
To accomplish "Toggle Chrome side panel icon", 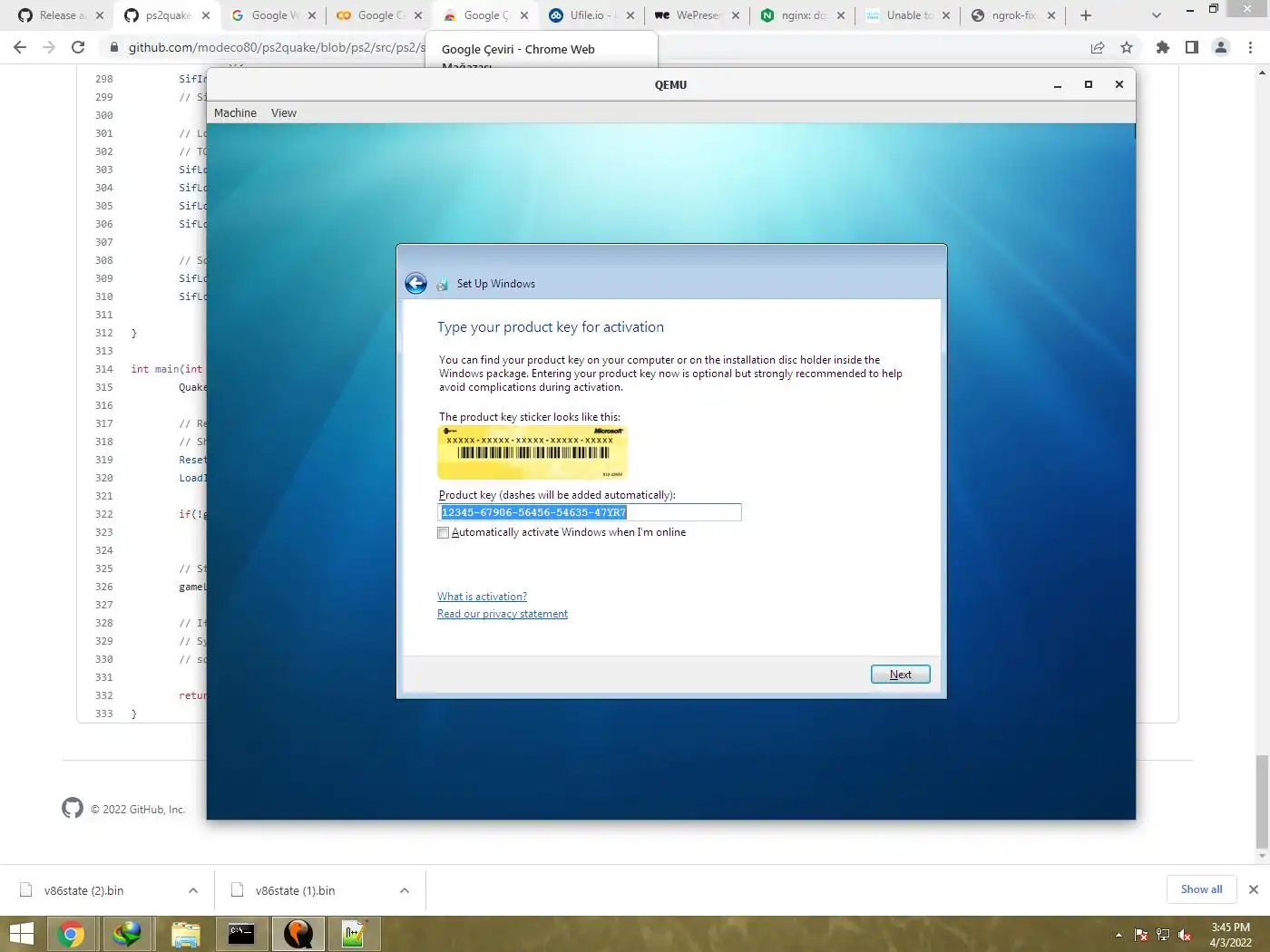I will click(x=1192, y=47).
